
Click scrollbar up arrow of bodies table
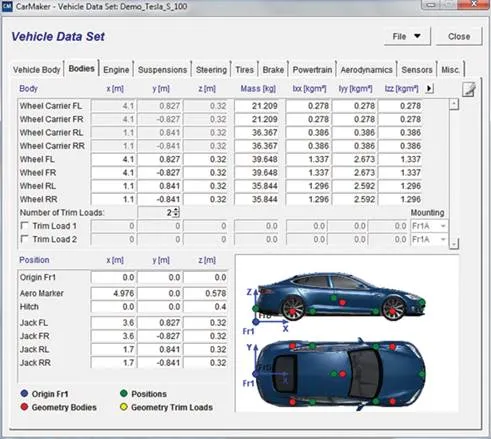pyautogui.click(x=454, y=104)
